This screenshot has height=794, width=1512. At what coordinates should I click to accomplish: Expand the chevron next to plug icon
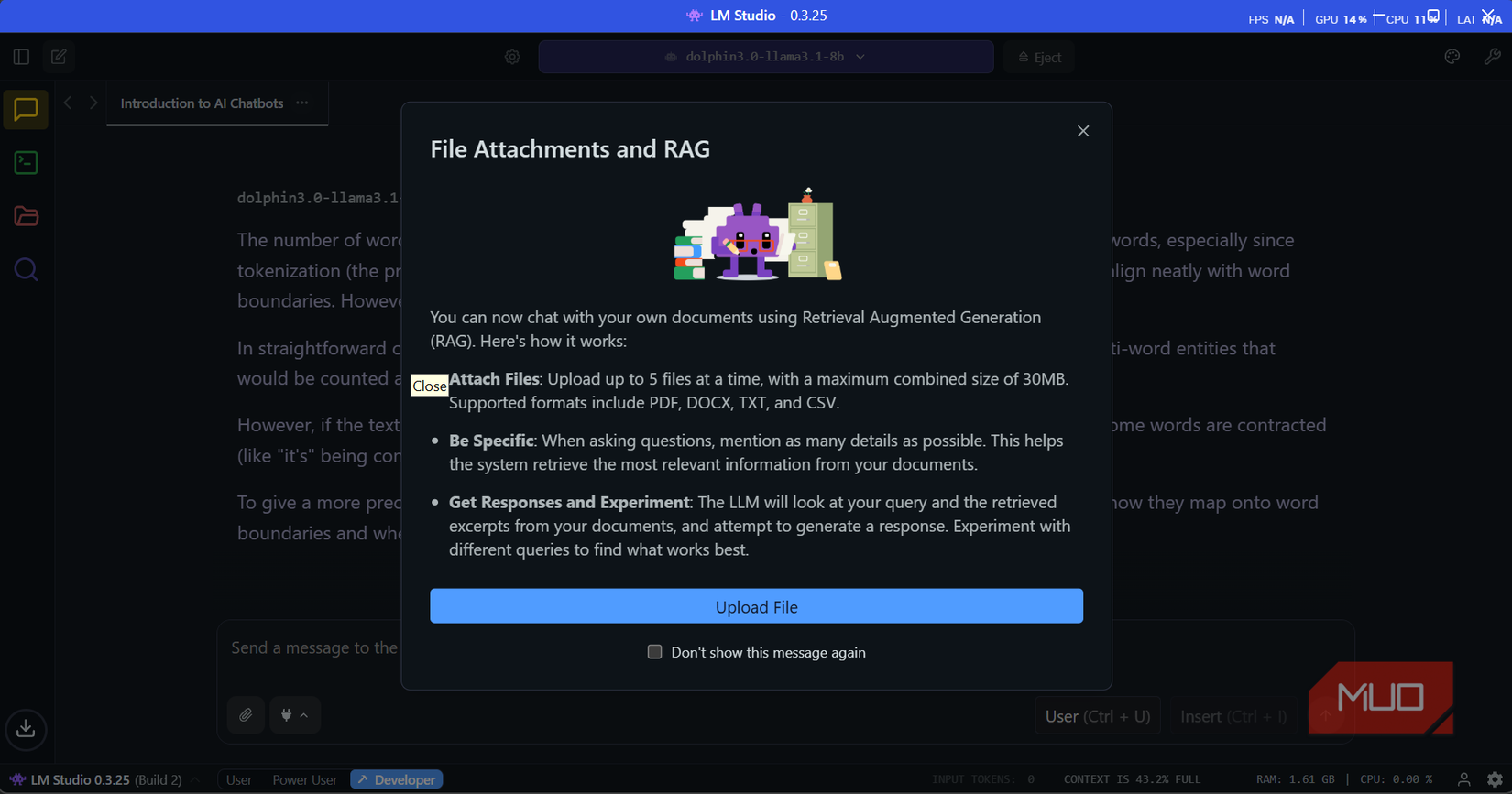(304, 715)
